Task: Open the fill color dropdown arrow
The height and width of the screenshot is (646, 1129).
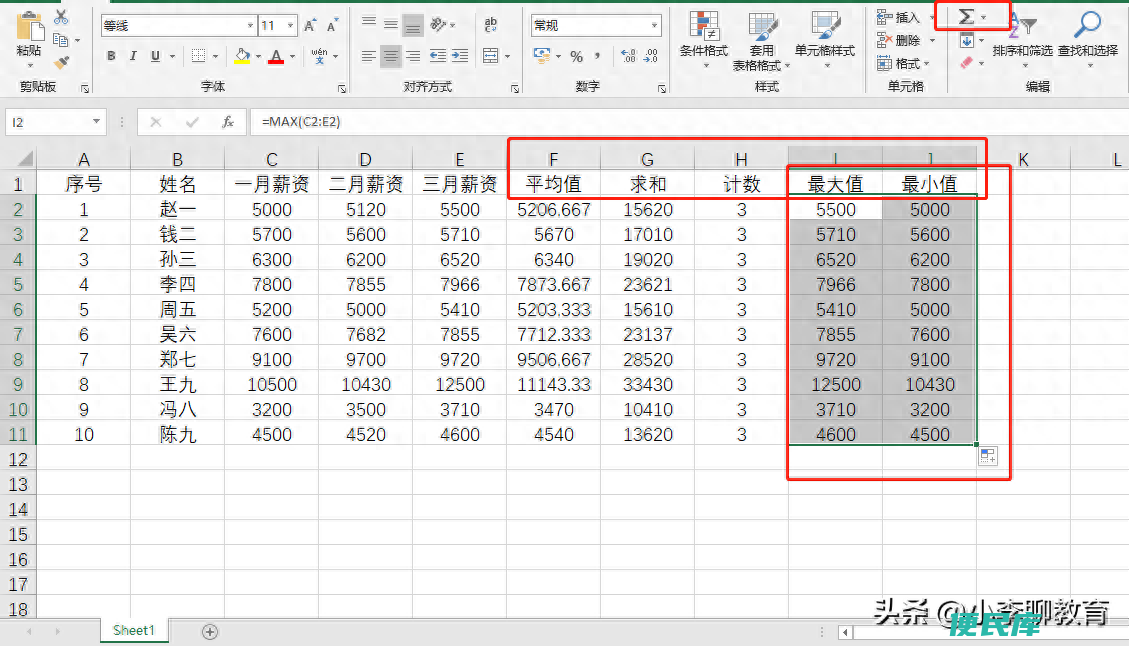Action: (258, 55)
